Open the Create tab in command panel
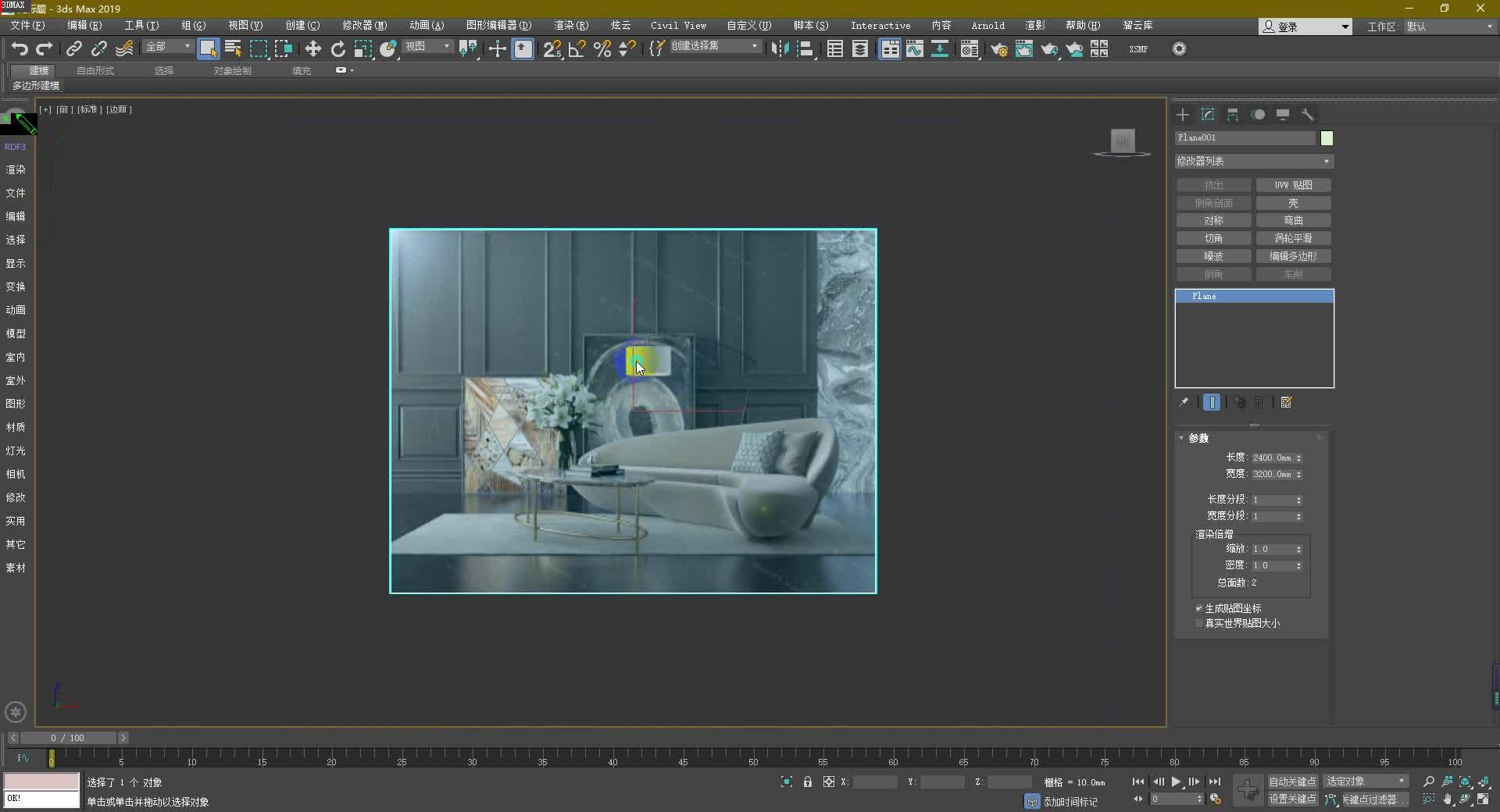The width and height of the screenshot is (1500, 812). [x=1182, y=115]
